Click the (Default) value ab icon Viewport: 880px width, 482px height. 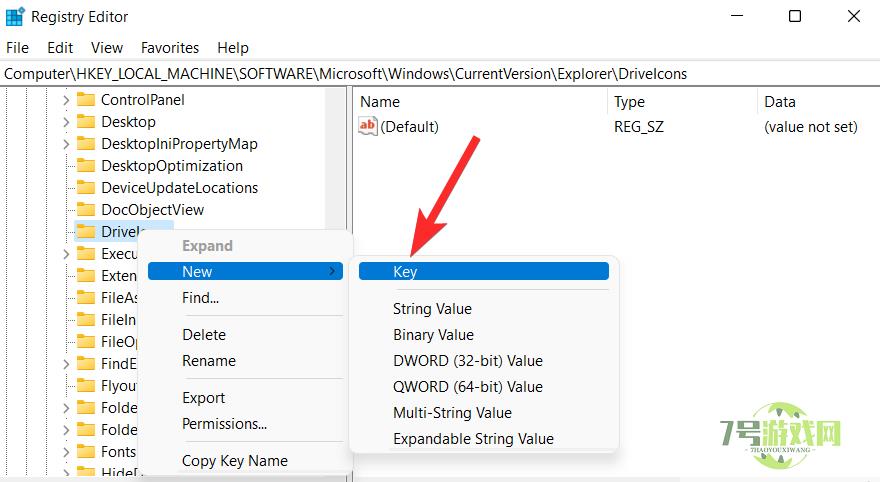tap(368, 126)
